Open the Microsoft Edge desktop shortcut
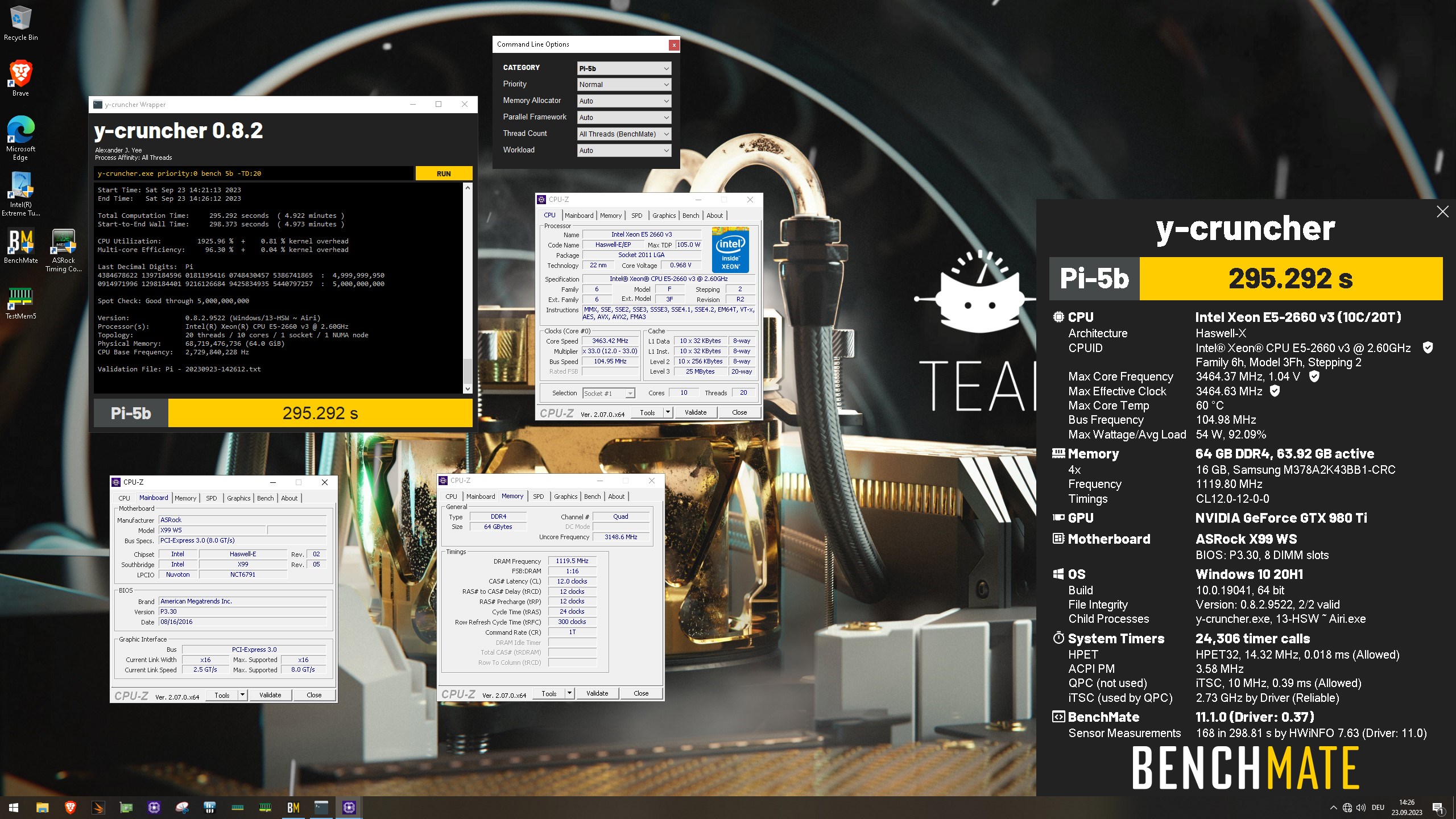The width and height of the screenshot is (1456, 819). (20, 138)
